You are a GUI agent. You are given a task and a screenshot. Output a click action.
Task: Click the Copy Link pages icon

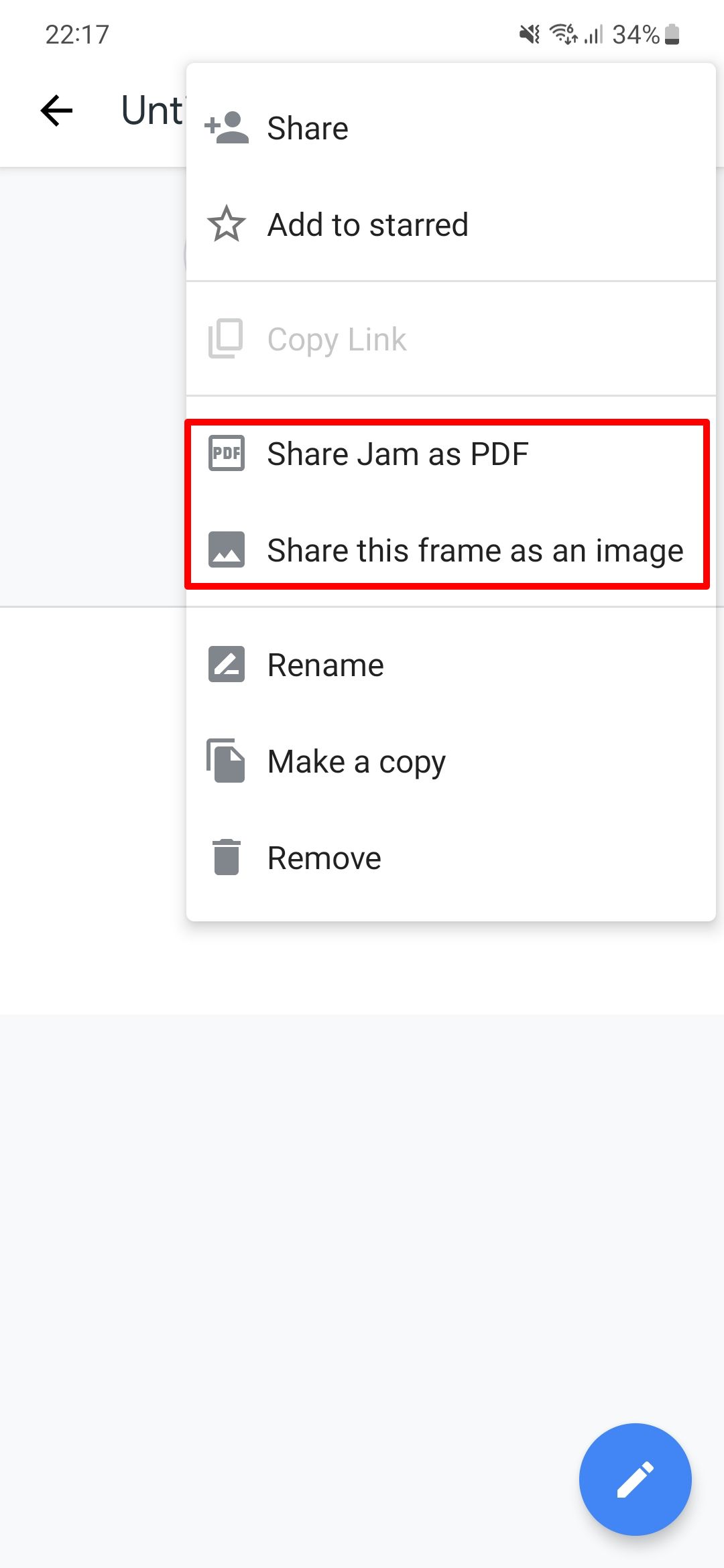pyautogui.click(x=227, y=339)
